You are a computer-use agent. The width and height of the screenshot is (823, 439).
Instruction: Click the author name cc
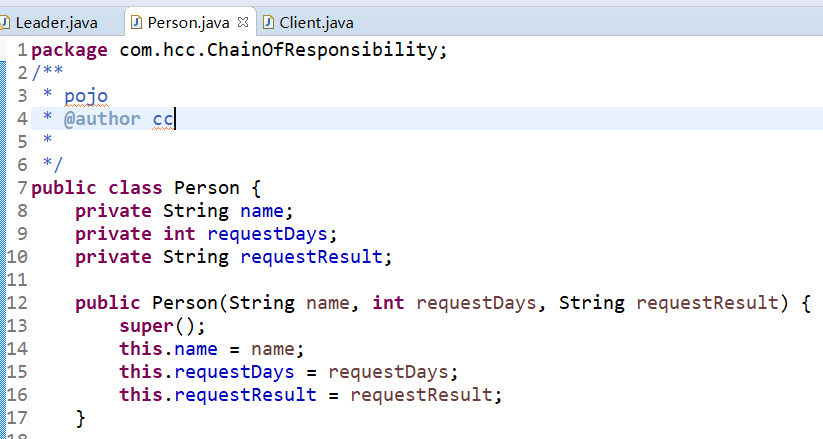coord(163,119)
